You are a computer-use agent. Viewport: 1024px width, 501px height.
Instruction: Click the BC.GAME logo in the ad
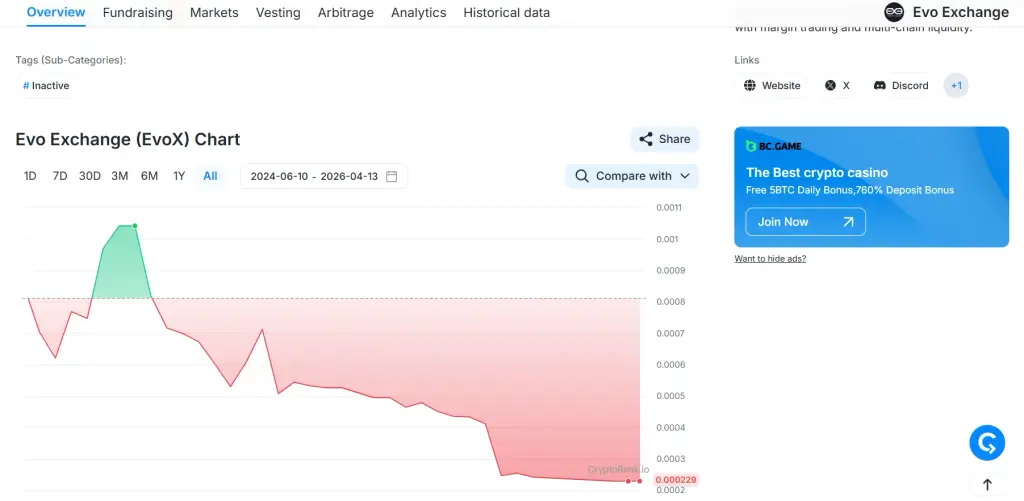click(773, 146)
